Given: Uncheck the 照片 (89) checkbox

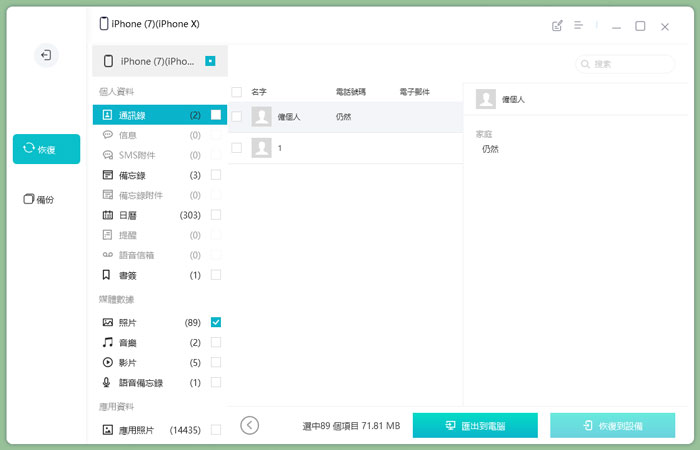Looking at the screenshot, I should (x=216, y=322).
